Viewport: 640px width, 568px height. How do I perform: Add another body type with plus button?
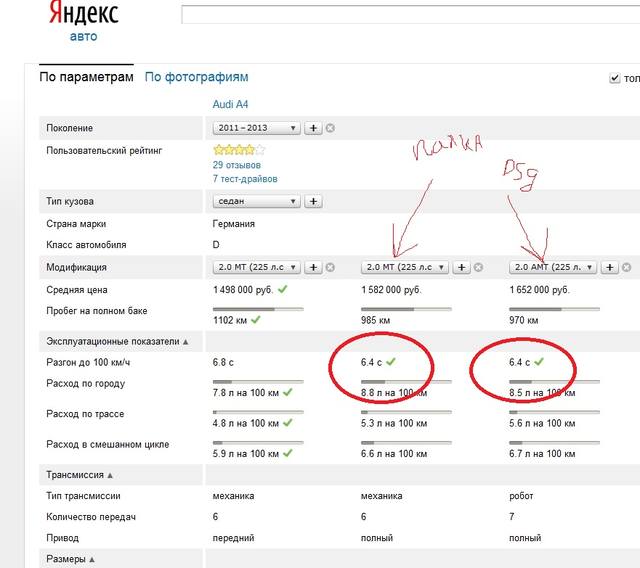tap(313, 201)
